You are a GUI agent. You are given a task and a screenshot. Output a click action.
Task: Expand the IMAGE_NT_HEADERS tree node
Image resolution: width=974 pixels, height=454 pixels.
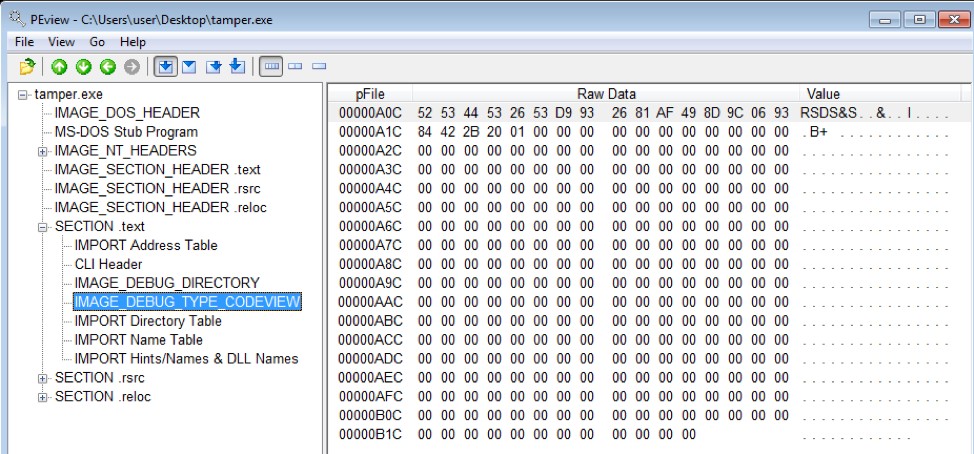[43, 151]
